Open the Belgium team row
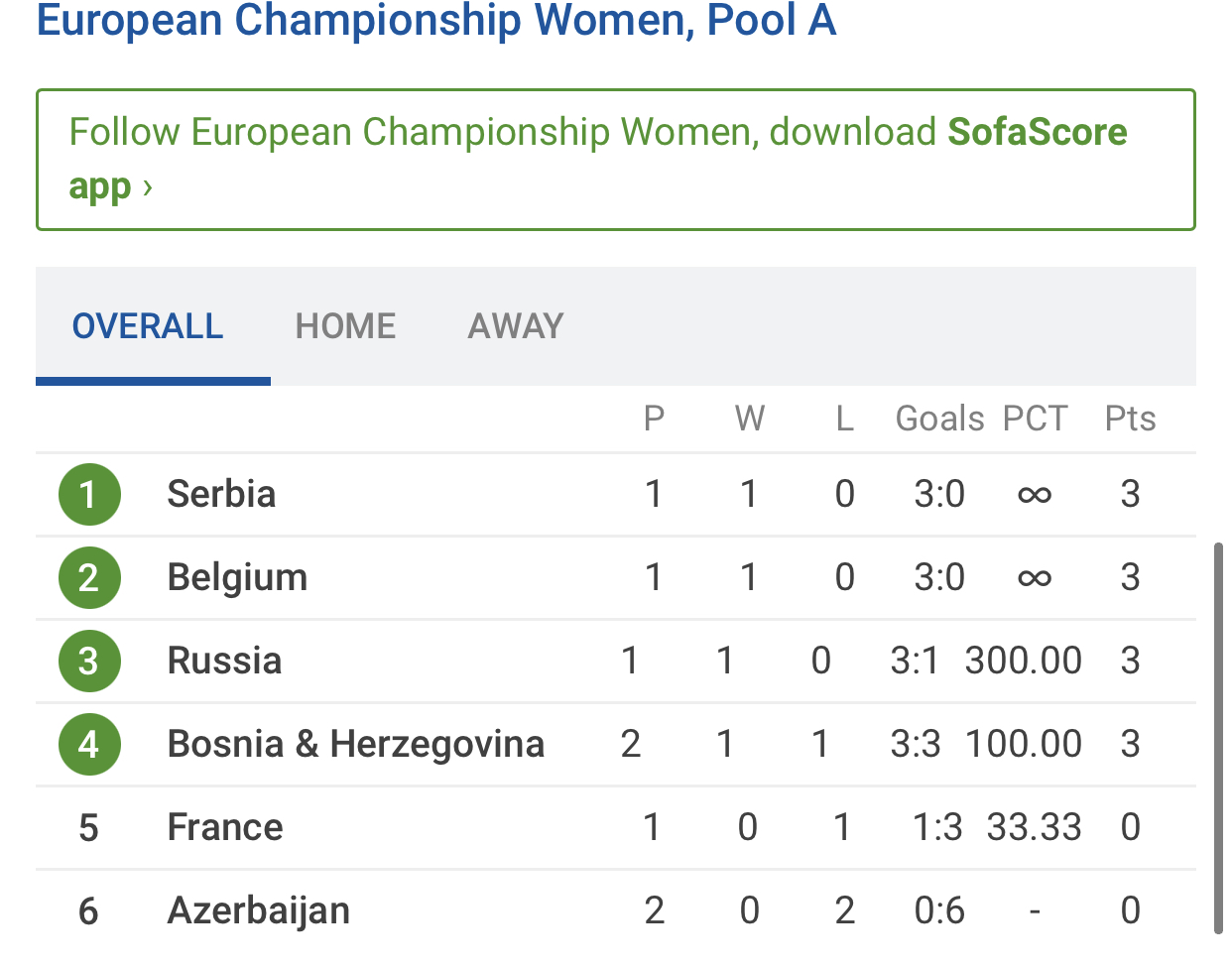The height and width of the screenshot is (967, 1232). 237,577
